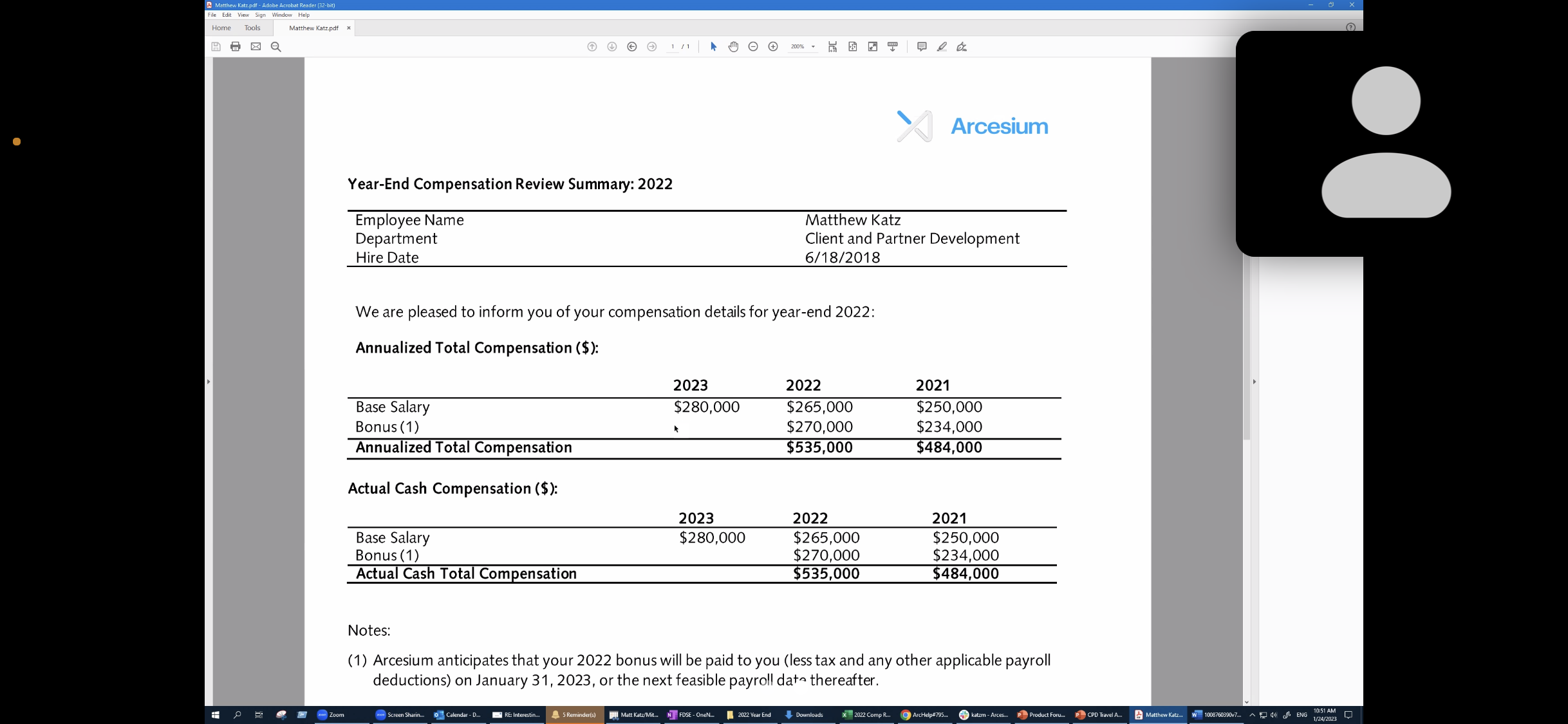Go to the Home tab
This screenshot has height=724, width=1568.
[221, 28]
